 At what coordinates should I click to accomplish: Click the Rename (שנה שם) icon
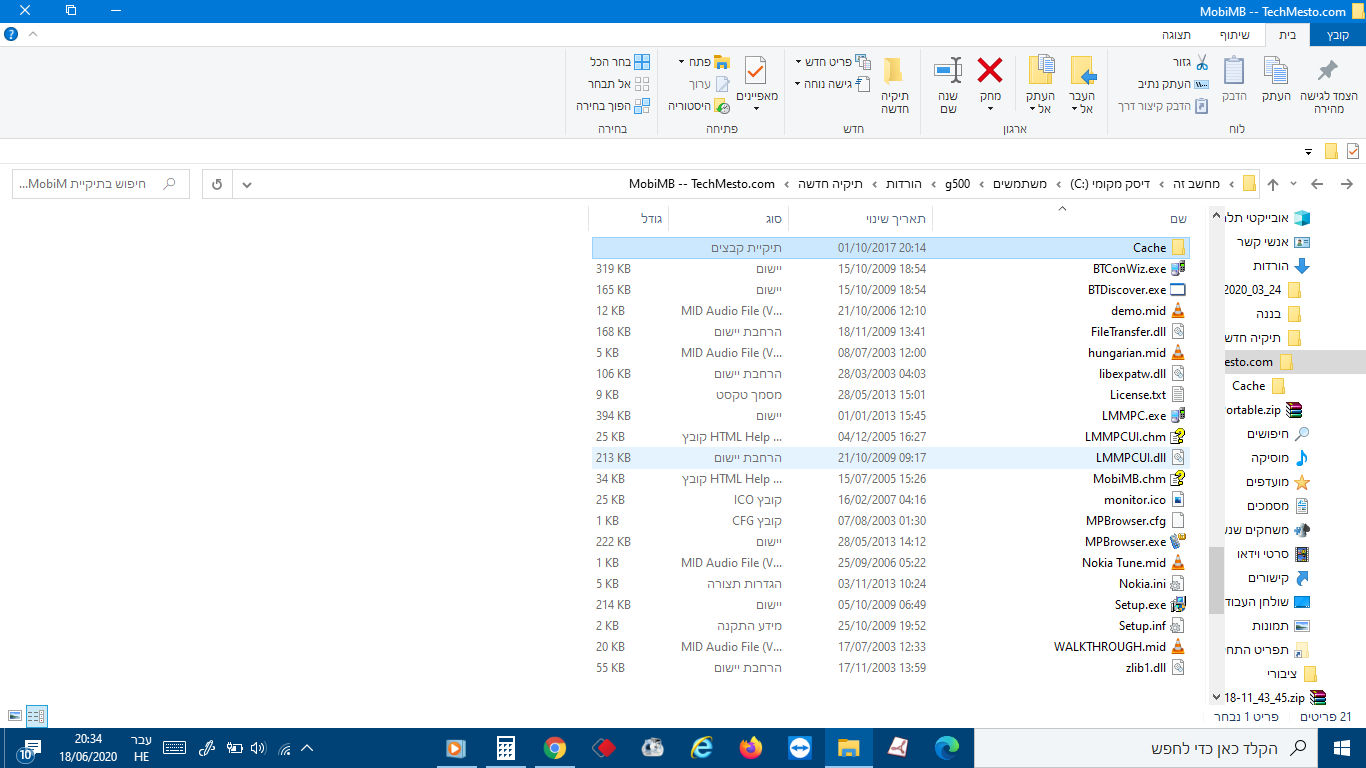(948, 70)
